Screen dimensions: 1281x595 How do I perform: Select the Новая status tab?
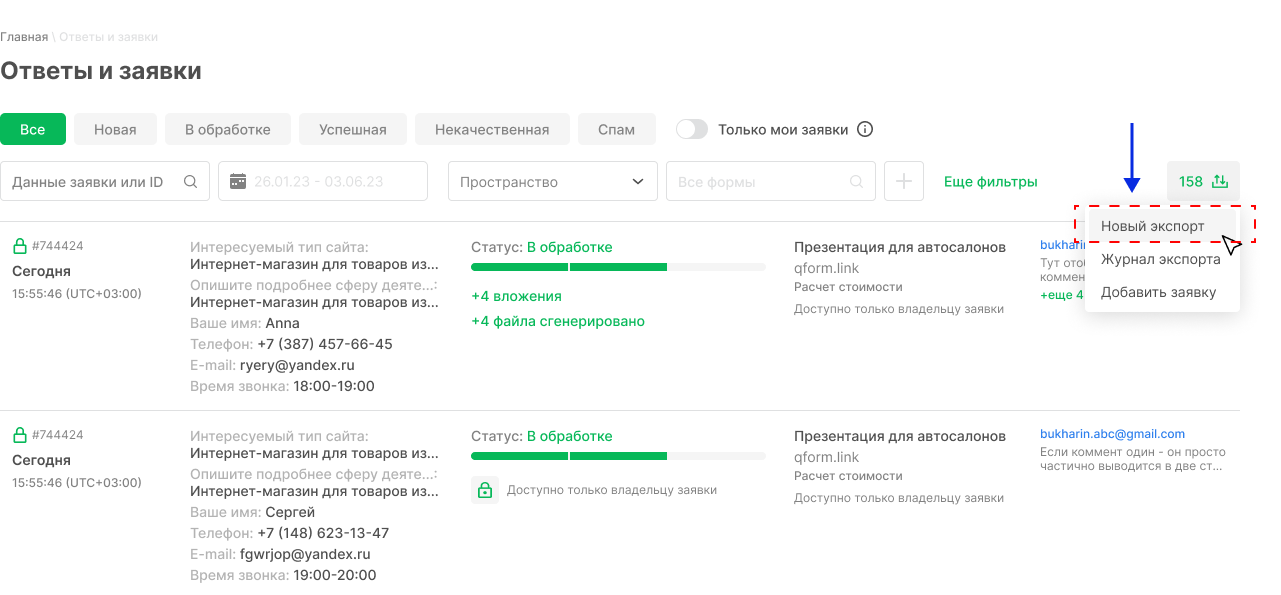115,130
